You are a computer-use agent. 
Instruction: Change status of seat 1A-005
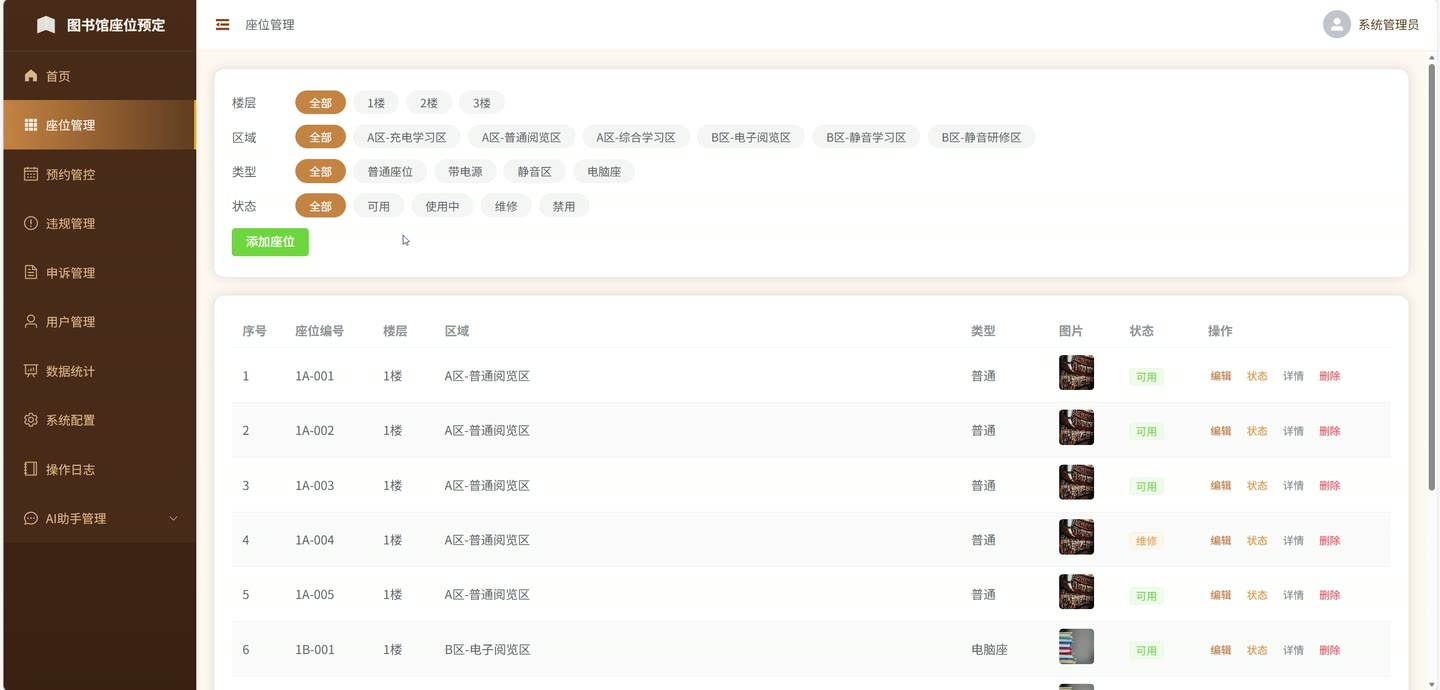click(x=1257, y=595)
